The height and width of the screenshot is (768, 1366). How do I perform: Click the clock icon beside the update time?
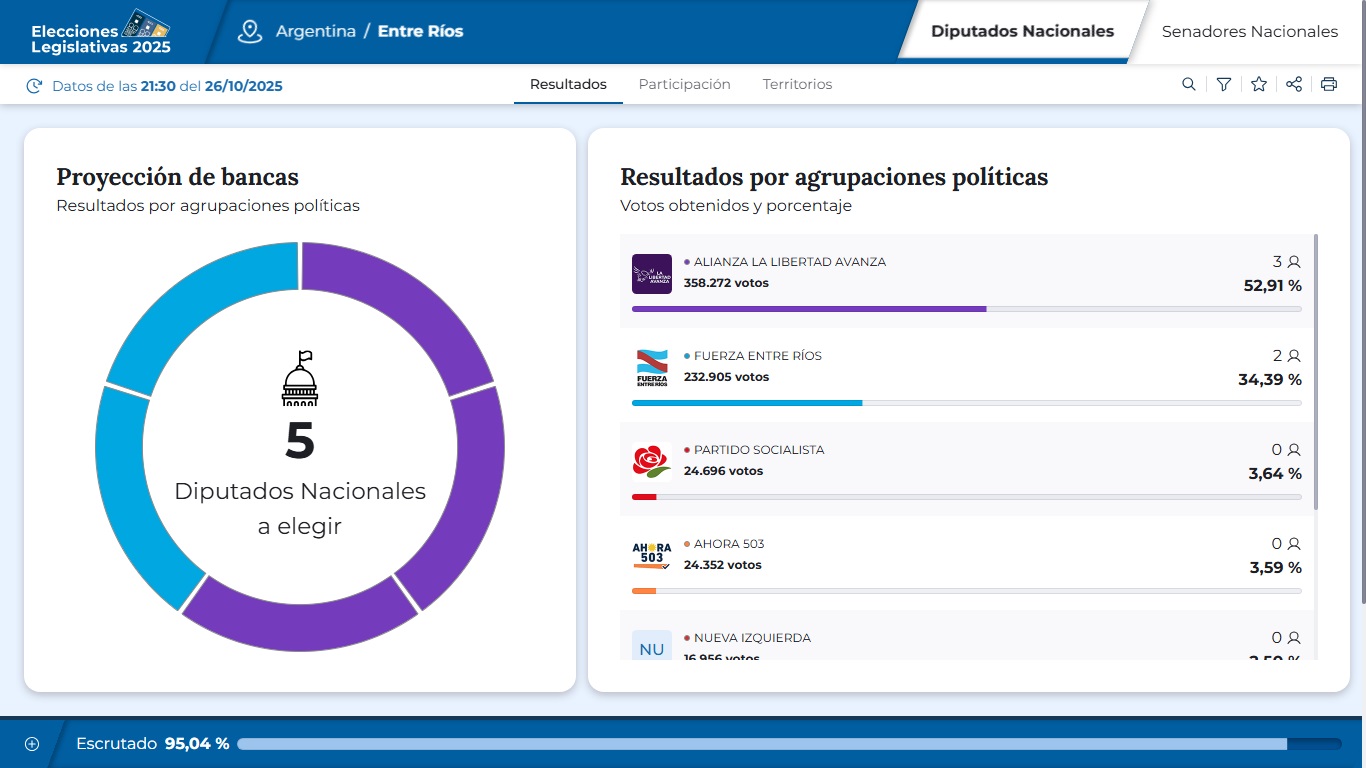coord(35,85)
